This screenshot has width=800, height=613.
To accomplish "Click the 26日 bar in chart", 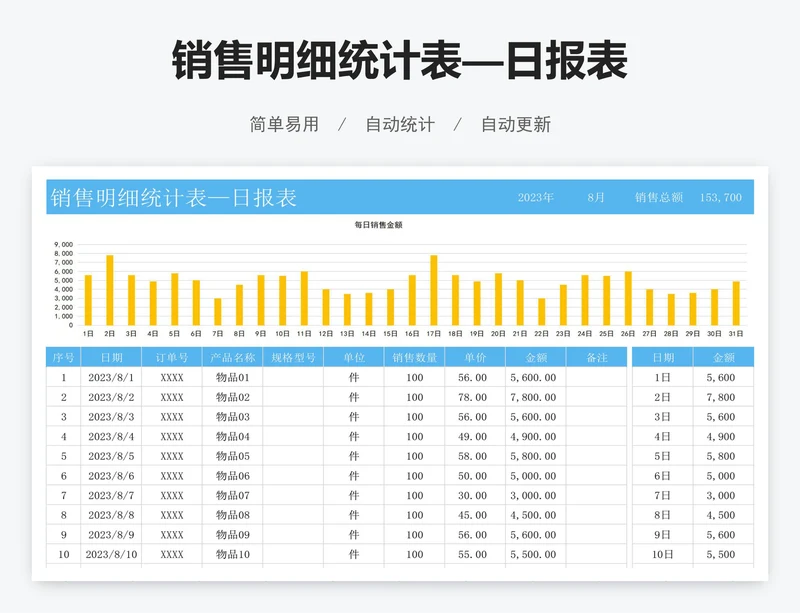I will (628, 298).
